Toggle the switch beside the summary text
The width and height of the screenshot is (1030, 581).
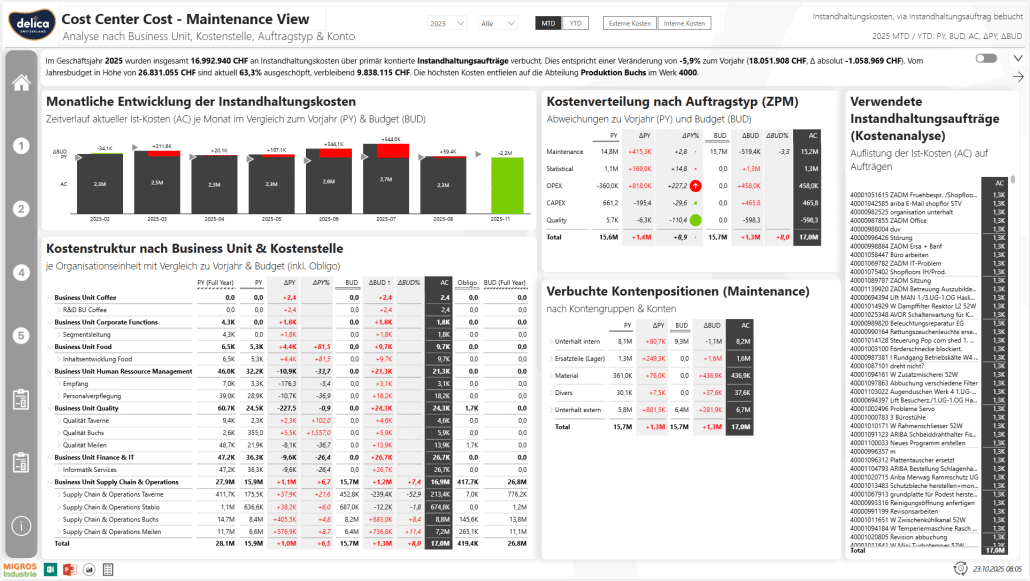pyautogui.click(x=986, y=59)
